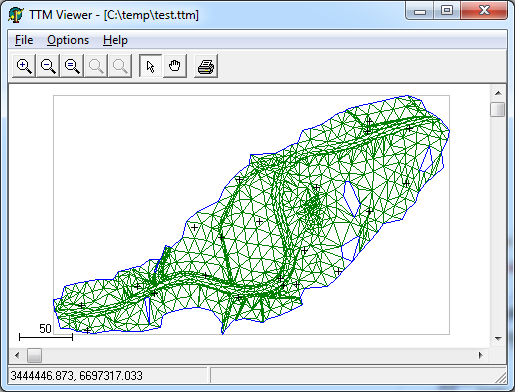Open the Help menu
This screenshot has width=515, height=392.
click(x=115, y=40)
